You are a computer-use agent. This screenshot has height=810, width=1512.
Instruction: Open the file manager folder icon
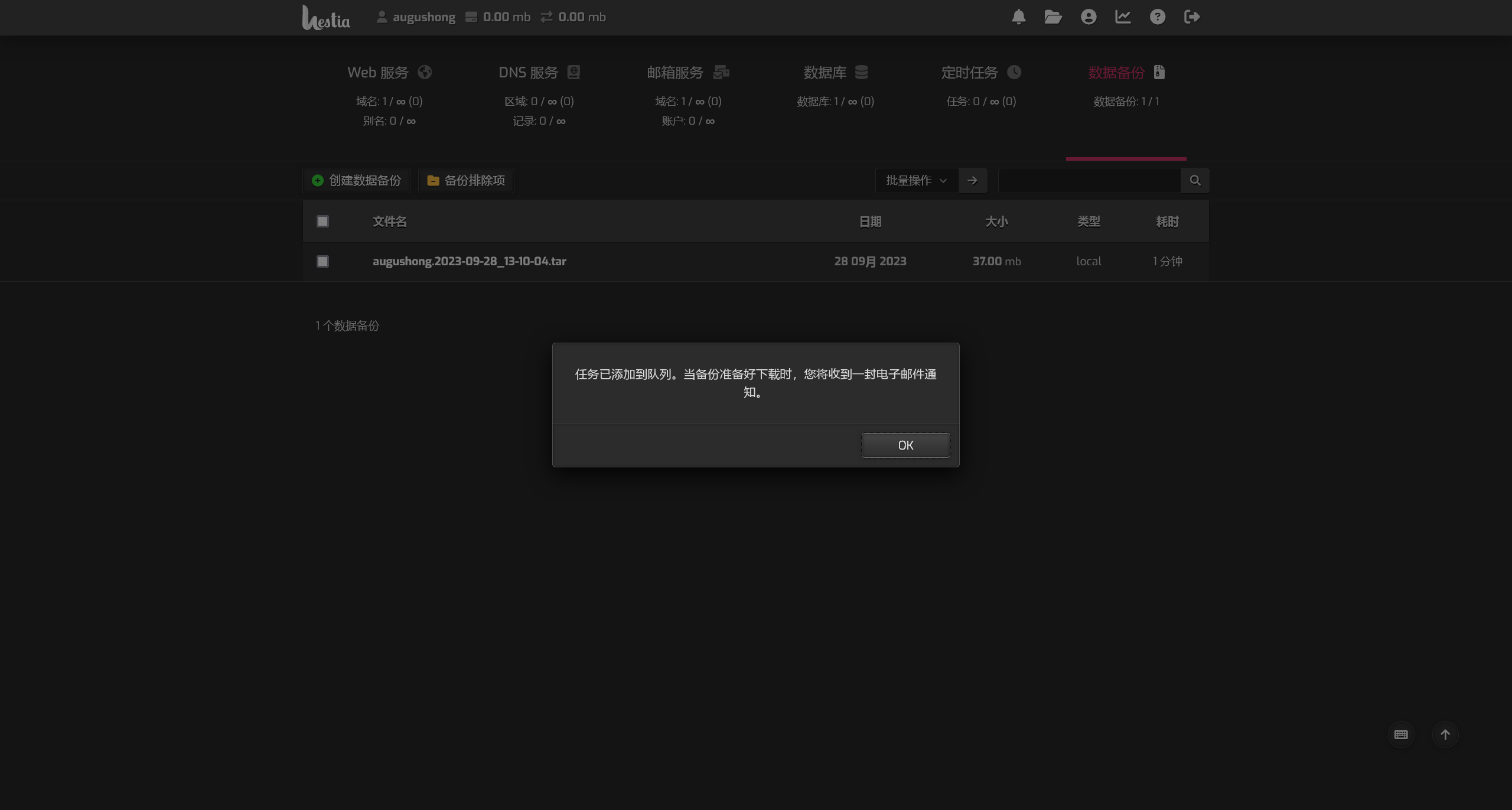coord(1052,17)
